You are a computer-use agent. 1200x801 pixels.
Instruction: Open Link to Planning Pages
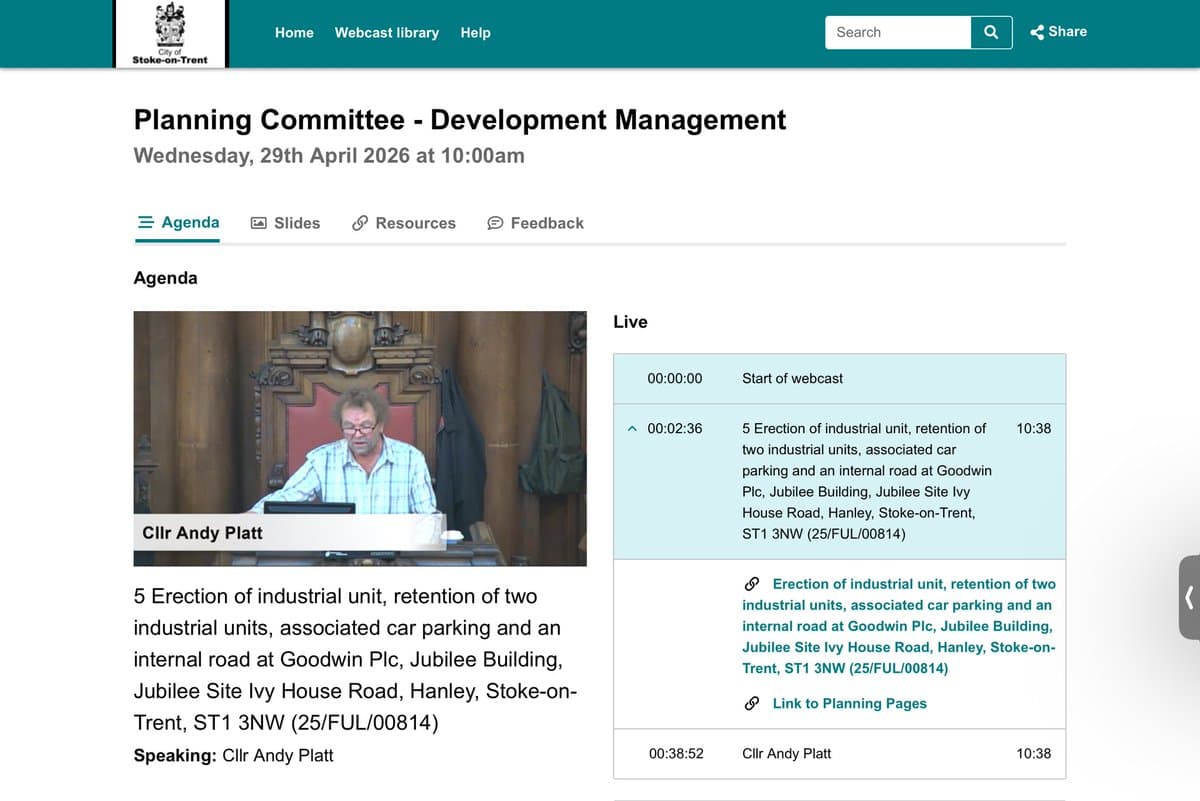(x=849, y=704)
